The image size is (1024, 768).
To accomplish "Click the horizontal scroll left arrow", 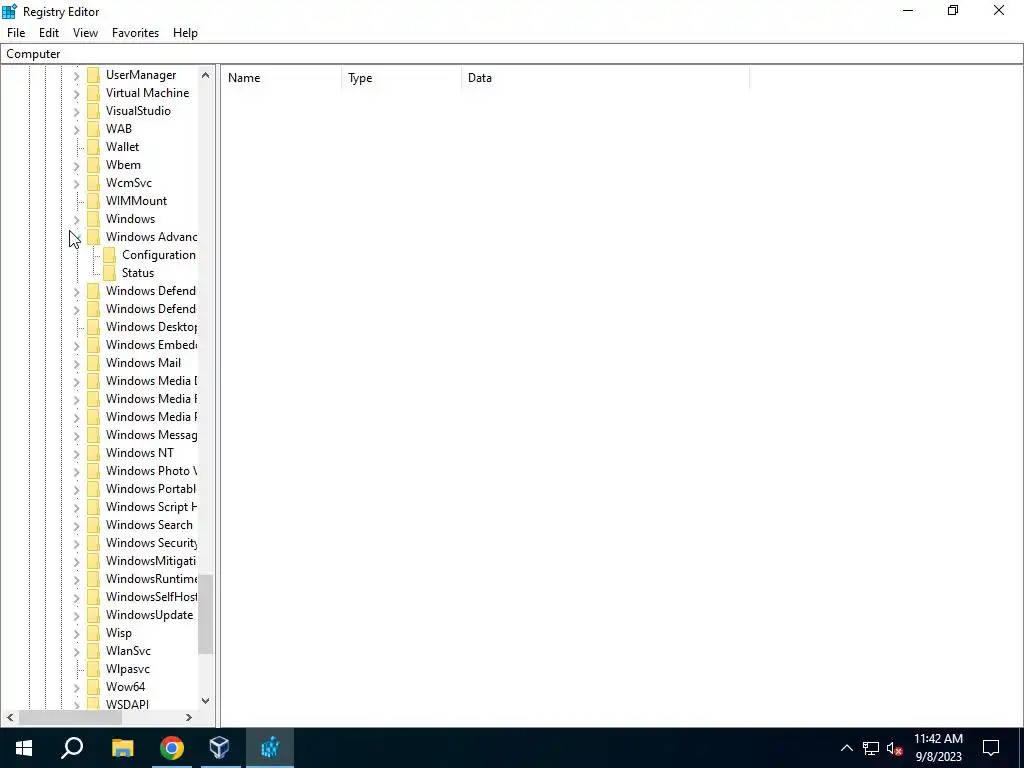I will pos(10,717).
